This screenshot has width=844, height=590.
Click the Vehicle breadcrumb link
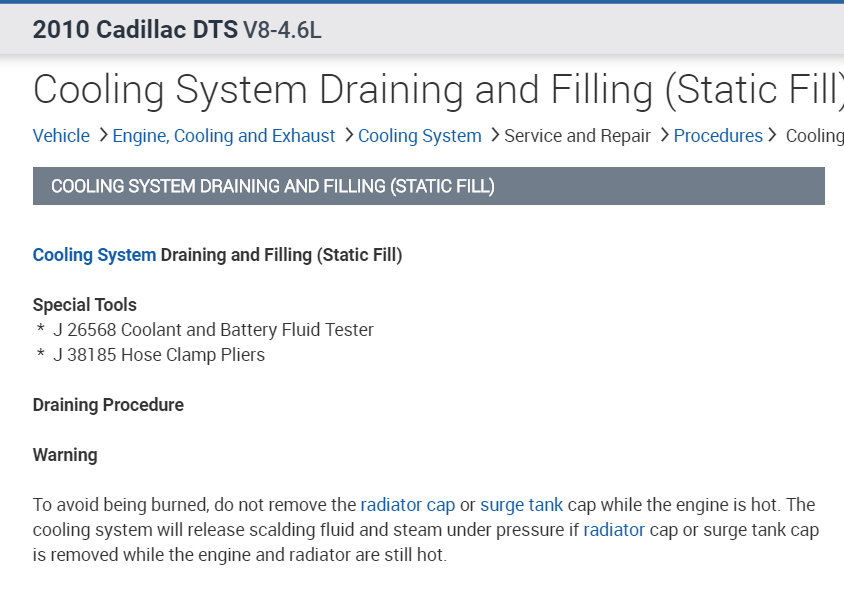[x=61, y=136]
